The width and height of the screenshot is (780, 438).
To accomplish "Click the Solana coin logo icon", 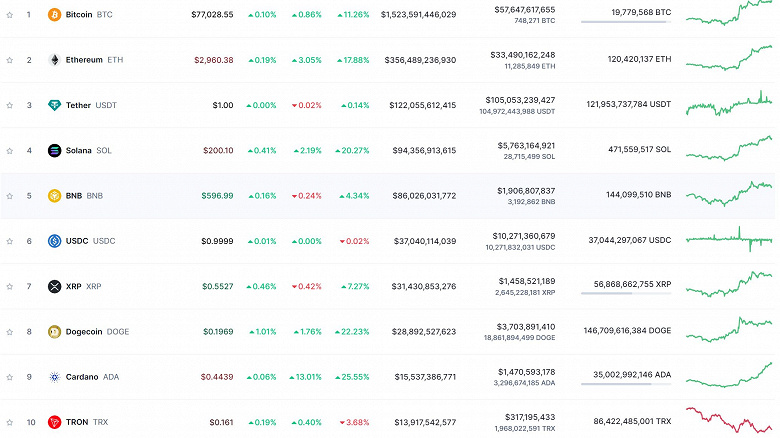I will 54,151.
